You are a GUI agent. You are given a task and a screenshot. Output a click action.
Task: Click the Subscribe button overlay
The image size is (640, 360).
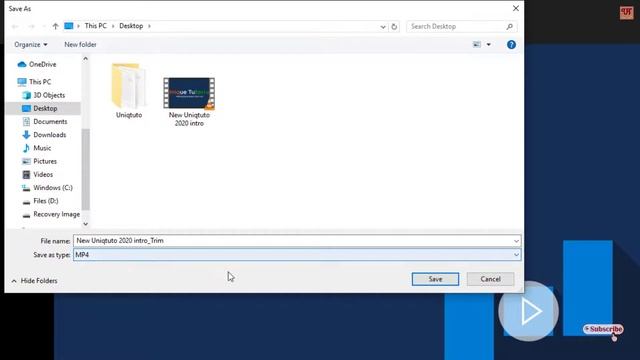click(x=603, y=329)
